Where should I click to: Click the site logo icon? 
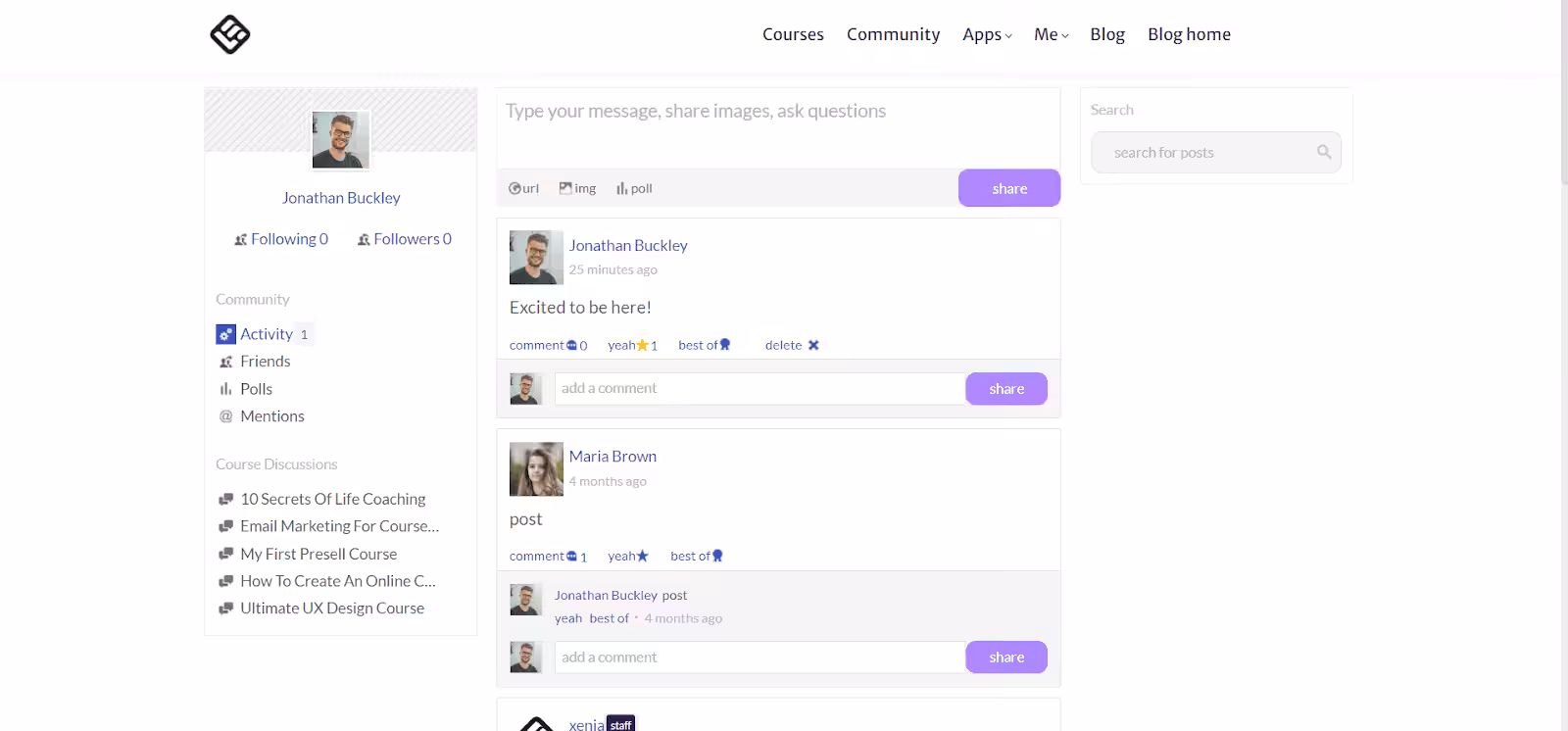(x=230, y=34)
